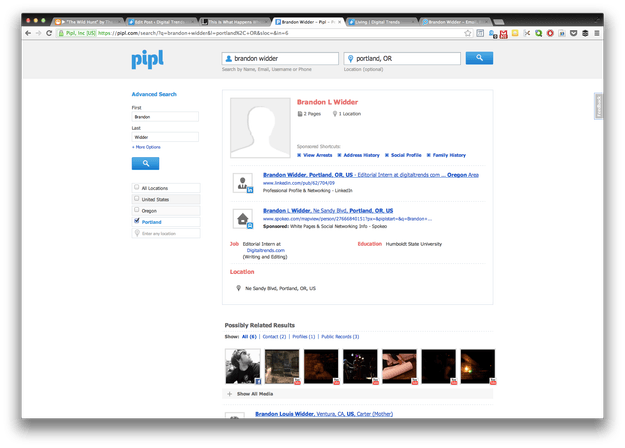Click the portland, OR location field

402,59
